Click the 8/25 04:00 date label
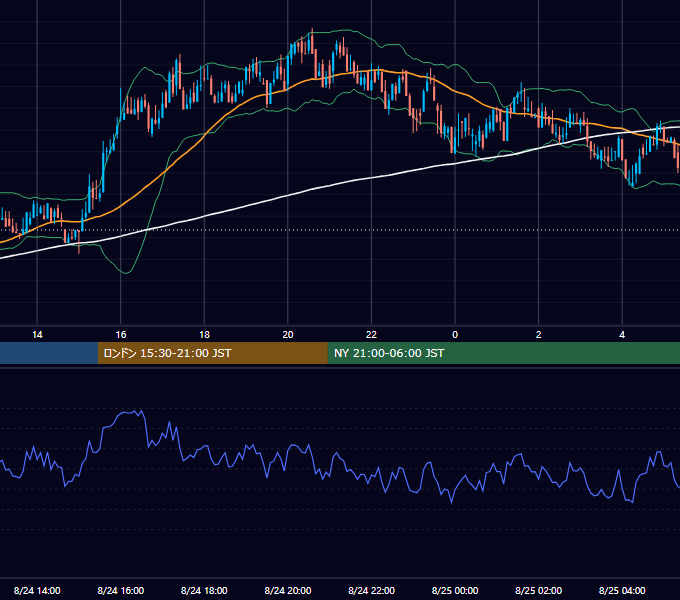This screenshot has height=600, width=680. (x=622, y=590)
